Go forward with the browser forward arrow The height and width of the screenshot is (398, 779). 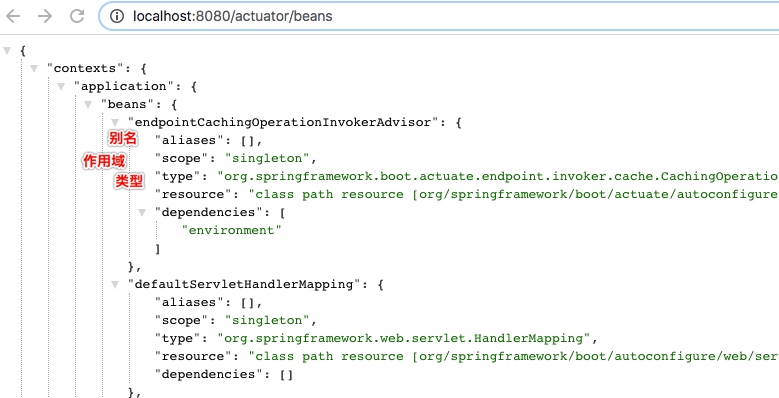(x=45, y=16)
